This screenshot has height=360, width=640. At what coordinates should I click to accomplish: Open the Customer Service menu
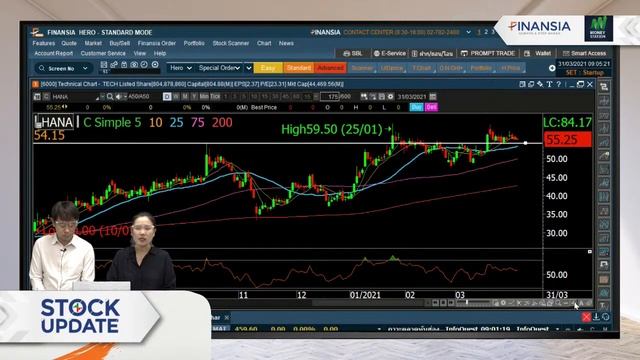tap(103, 53)
